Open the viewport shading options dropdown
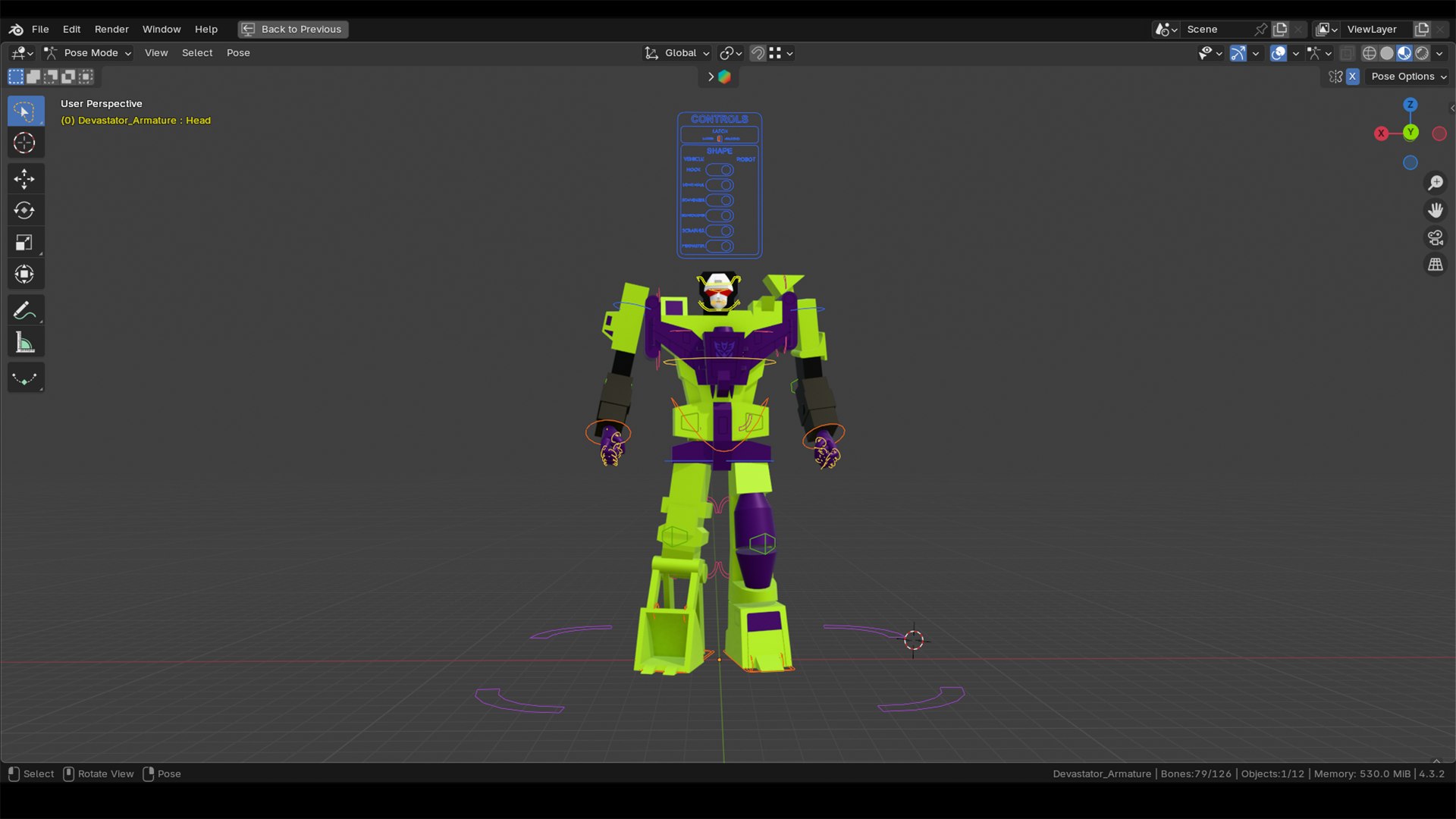The image size is (1456, 819). (1439, 53)
